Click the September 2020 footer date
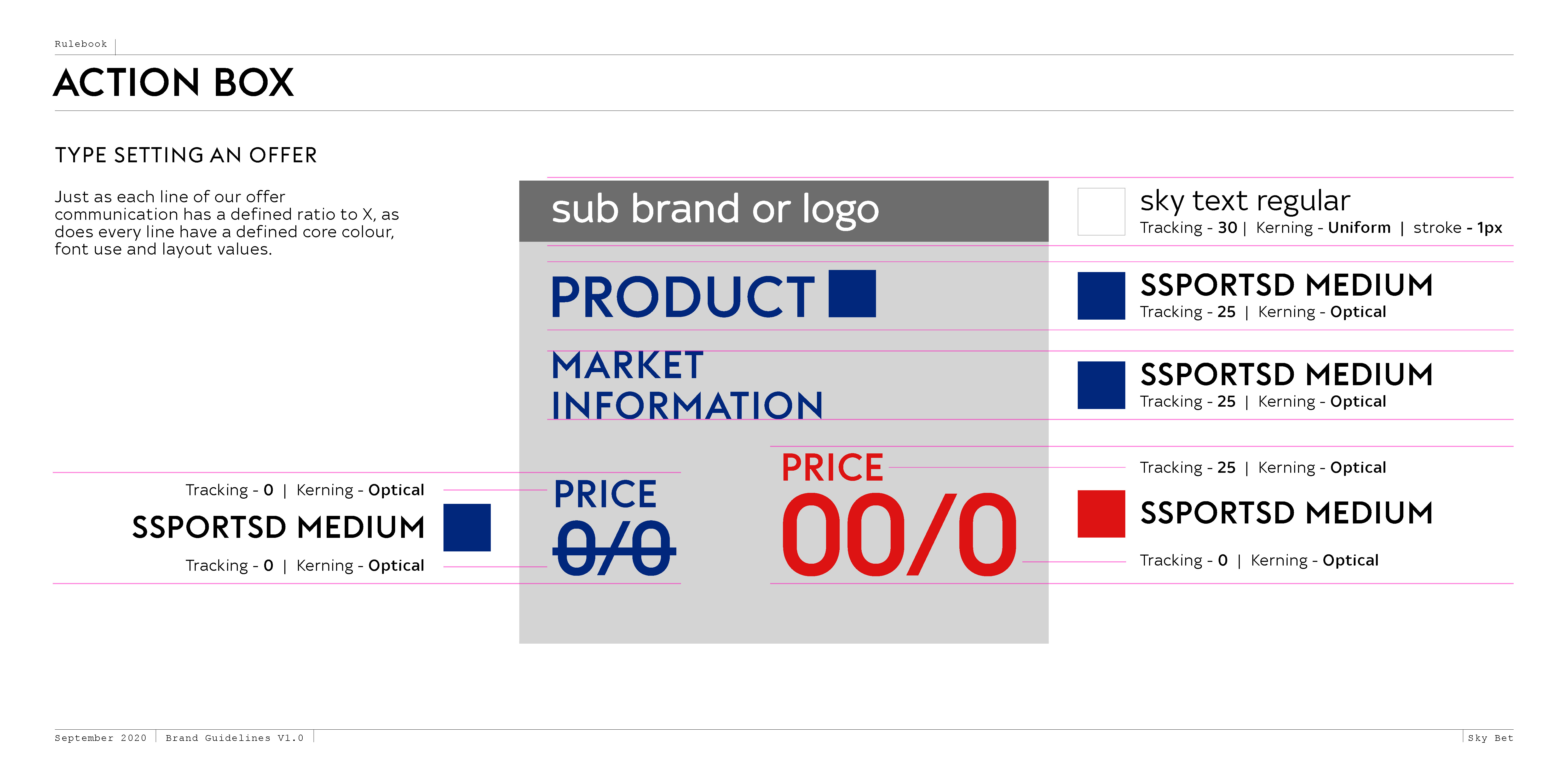 [100, 738]
